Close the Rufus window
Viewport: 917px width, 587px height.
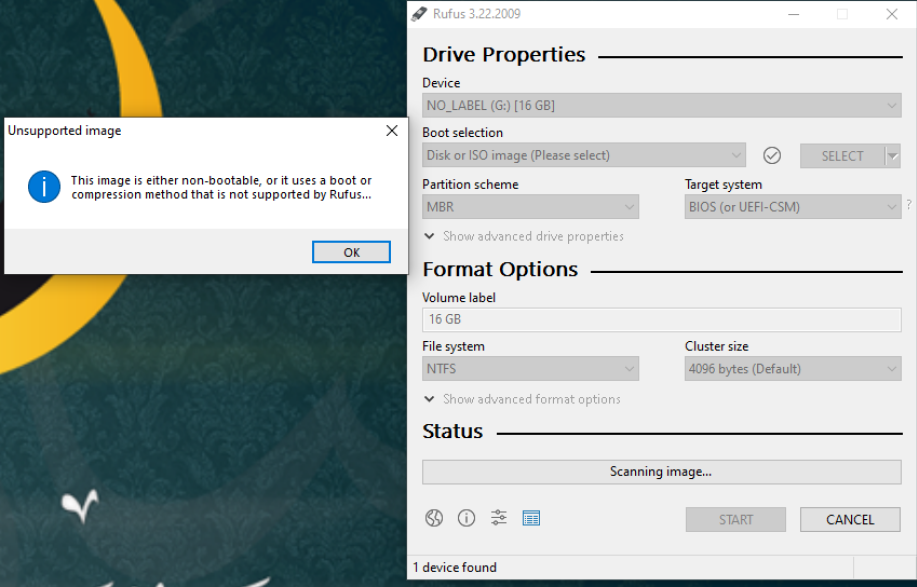pyautogui.click(x=891, y=14)
